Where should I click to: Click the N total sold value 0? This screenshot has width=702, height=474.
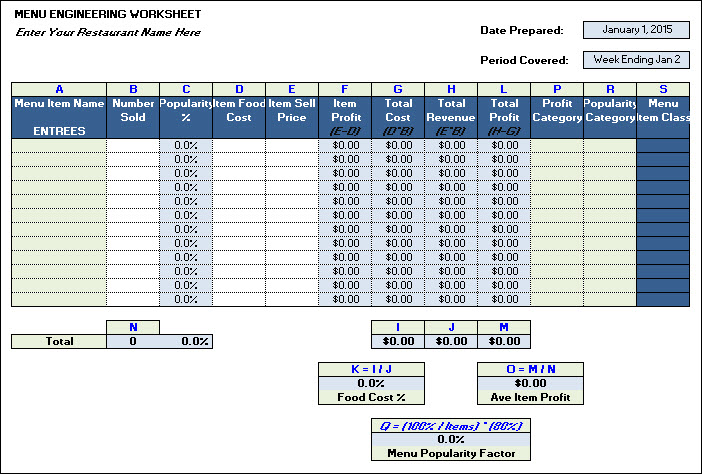click(133, 342)
